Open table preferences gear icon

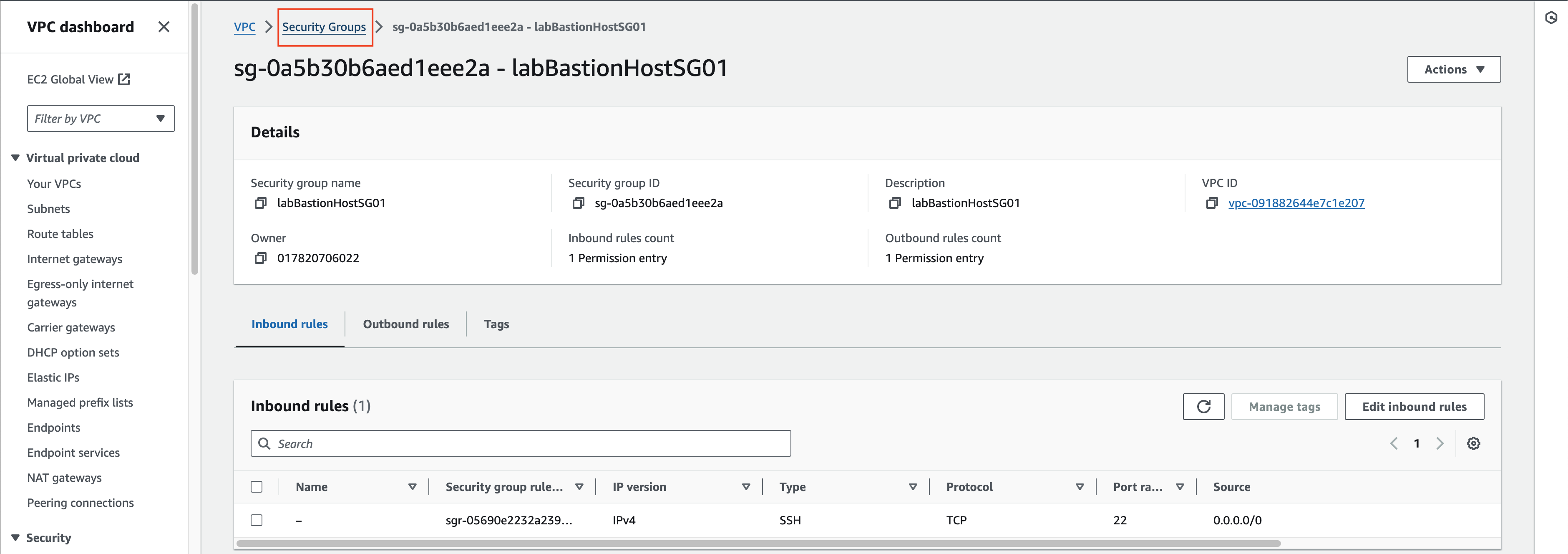1474,444
